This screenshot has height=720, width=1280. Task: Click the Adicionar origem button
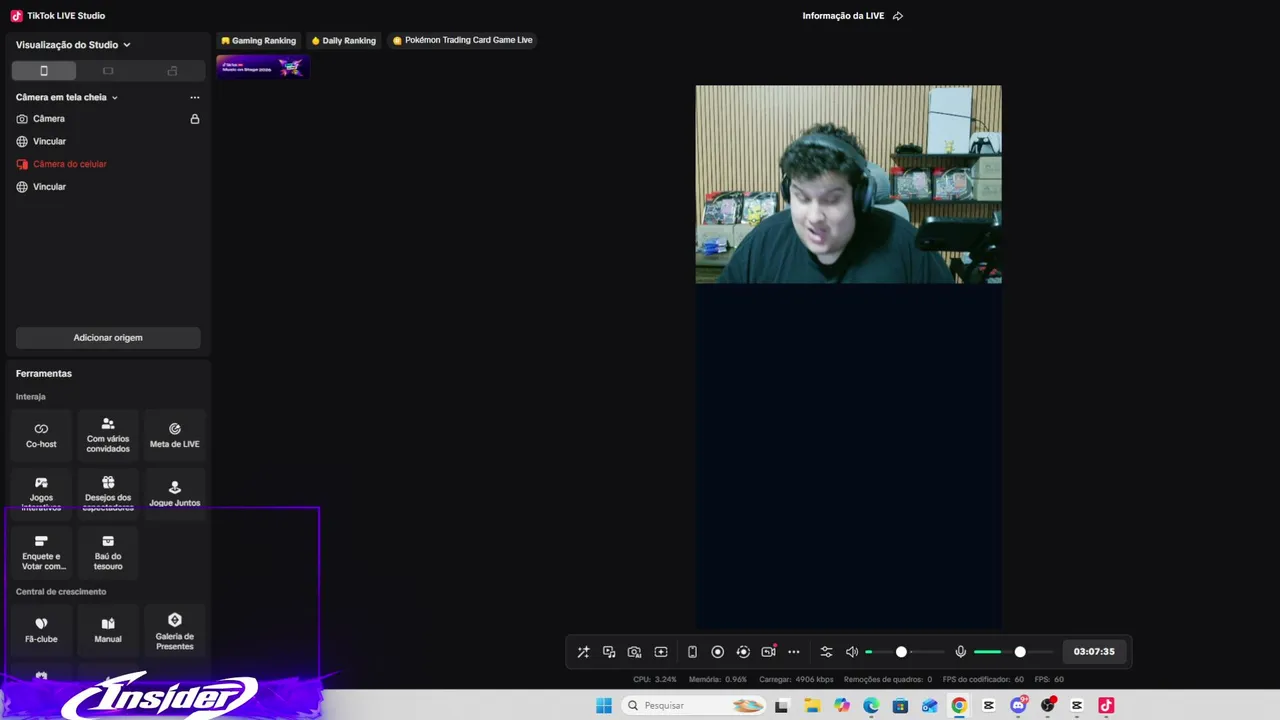pos(108,338)
